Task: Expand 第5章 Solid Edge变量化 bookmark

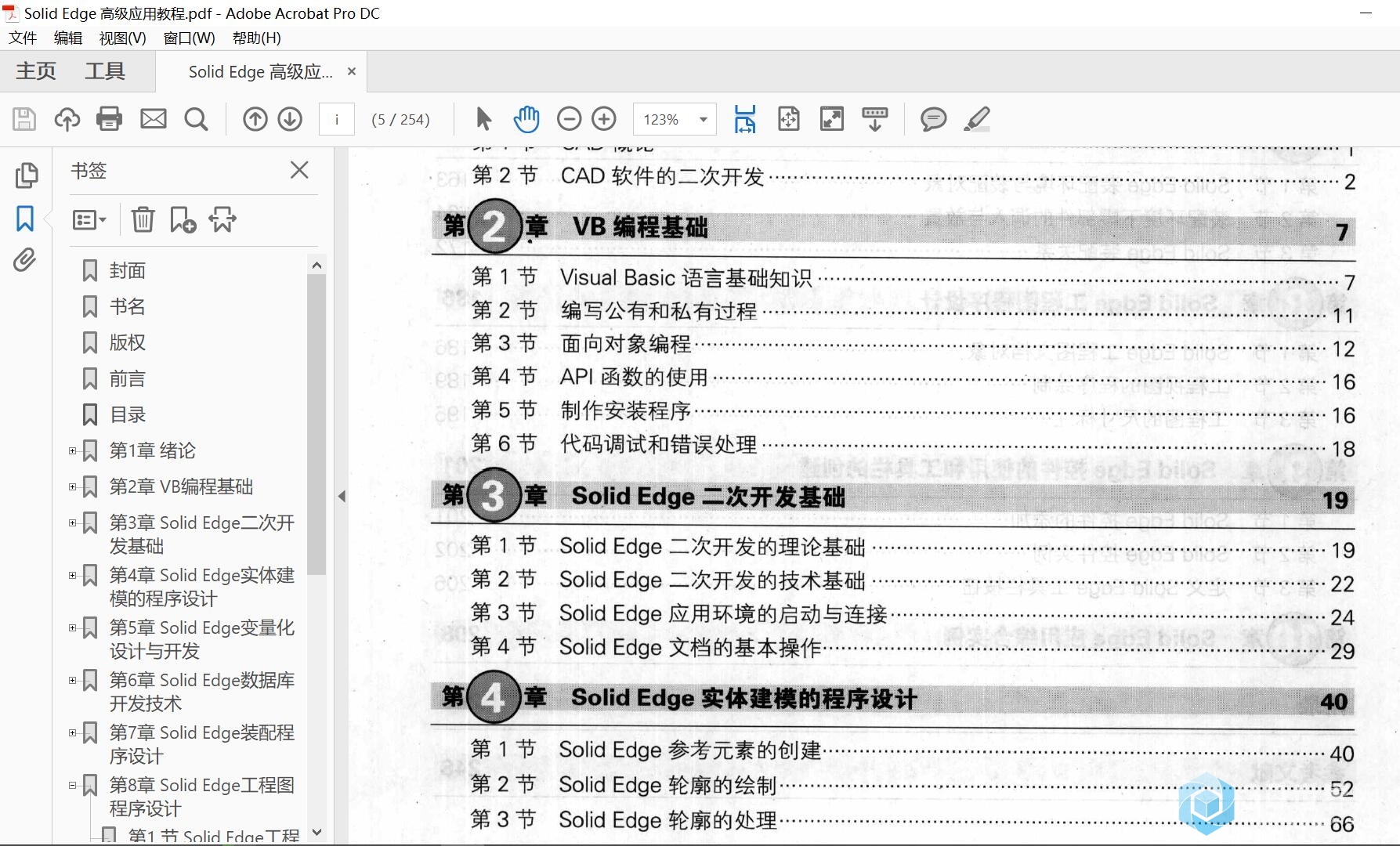Action: 72,627
